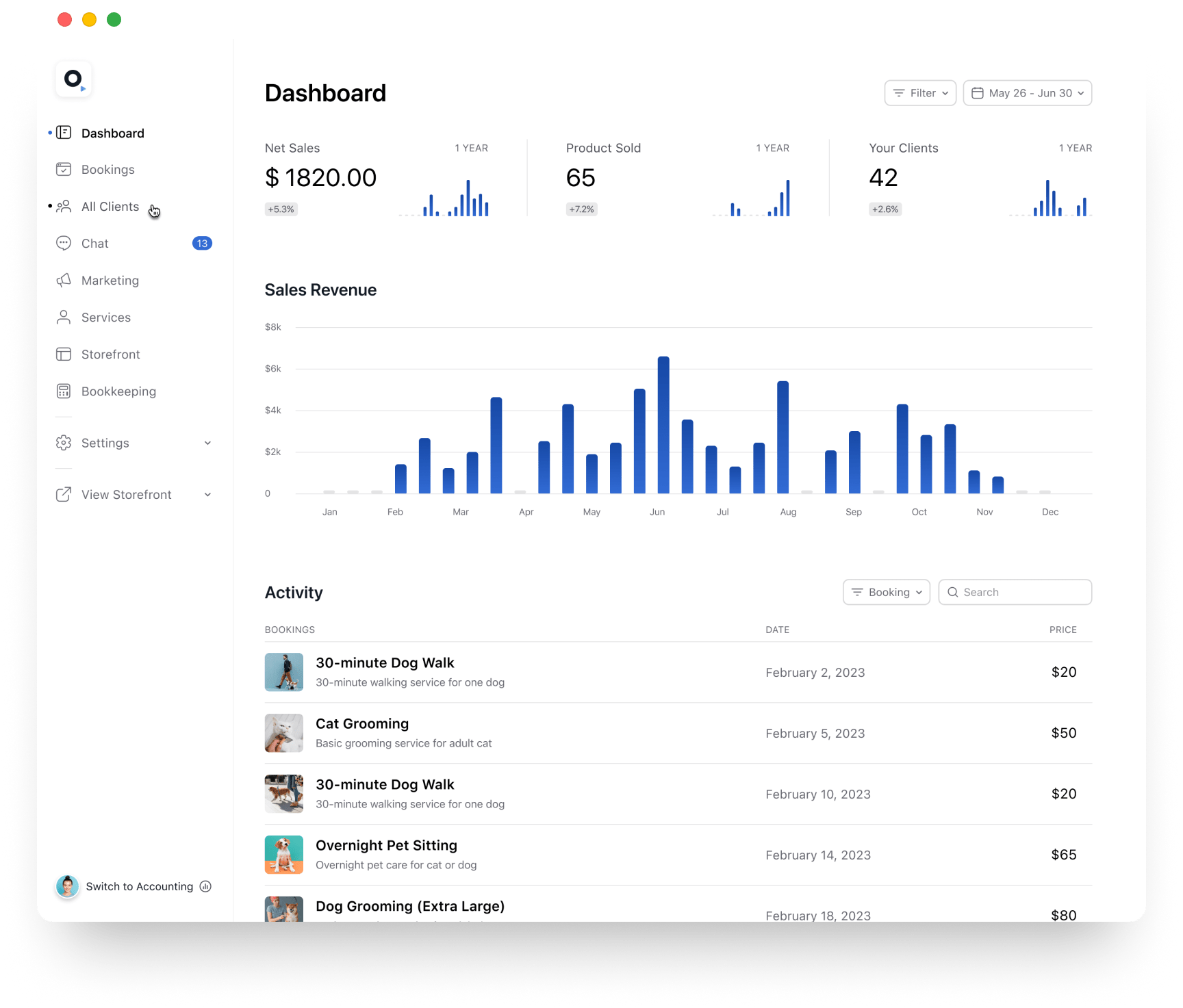Click the Chat speech bubble icon
This screenshot has width=1183, height=1008.
(x=64, y=244)
